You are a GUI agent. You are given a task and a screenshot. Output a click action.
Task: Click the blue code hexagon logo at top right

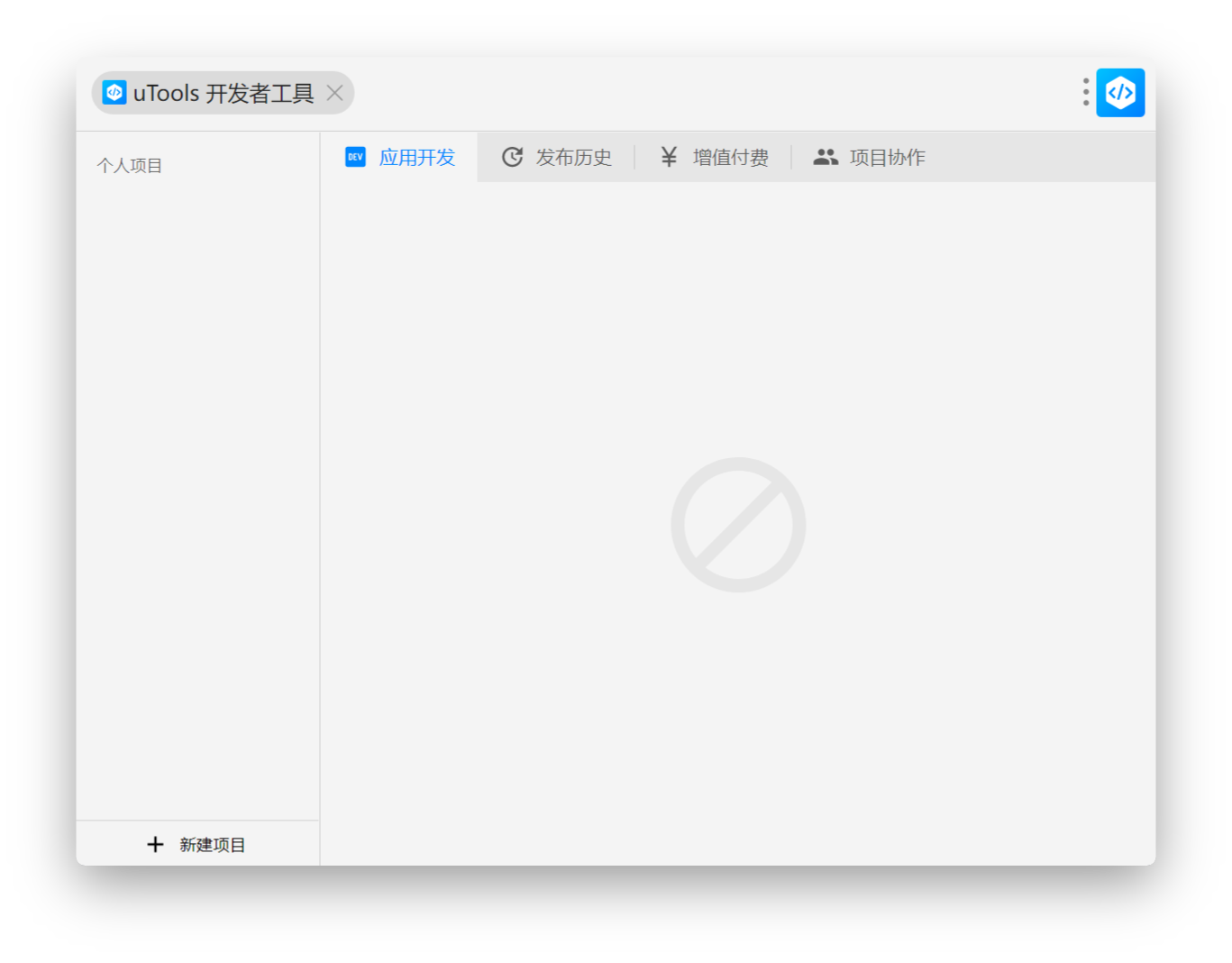coord(1120,92)
